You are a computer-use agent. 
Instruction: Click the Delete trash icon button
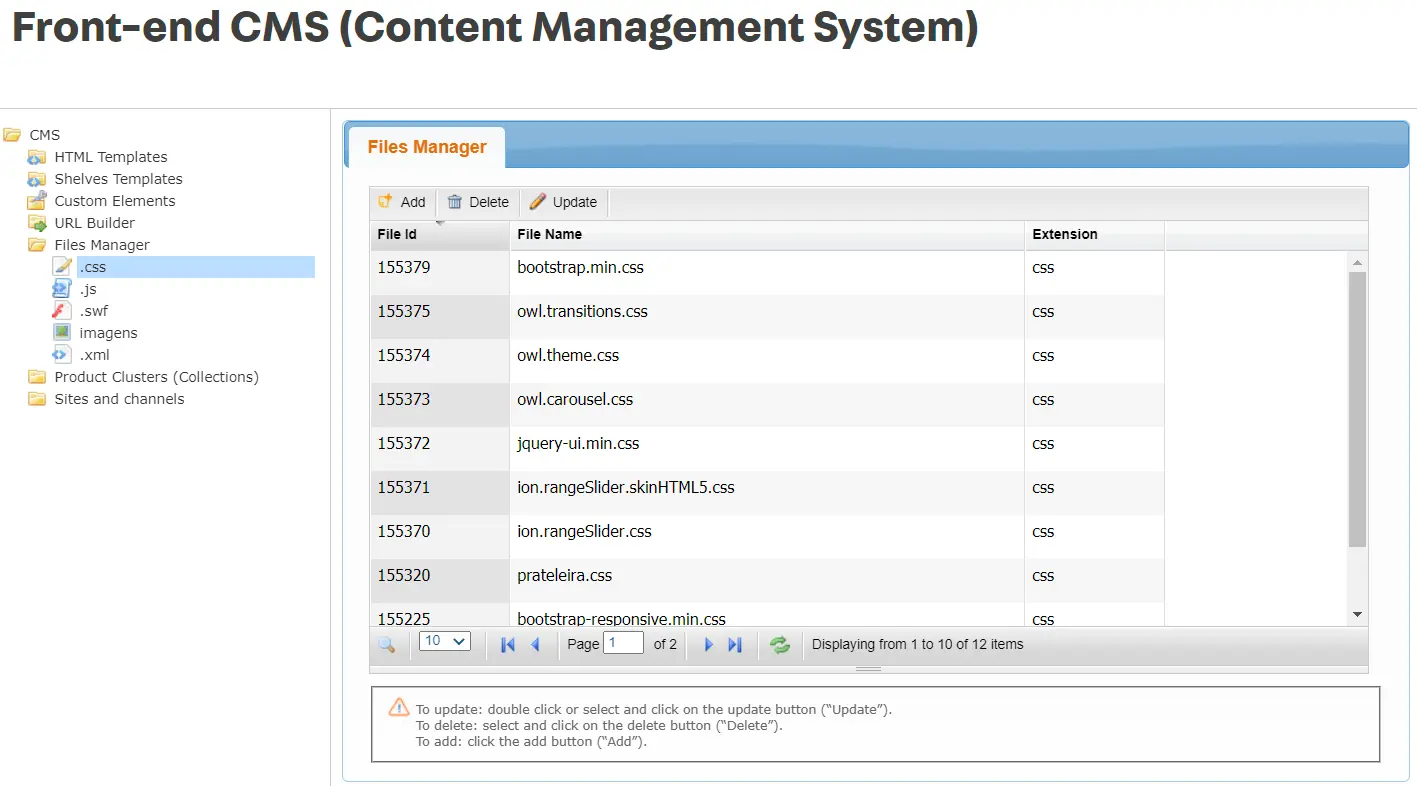tap(478, 202)
